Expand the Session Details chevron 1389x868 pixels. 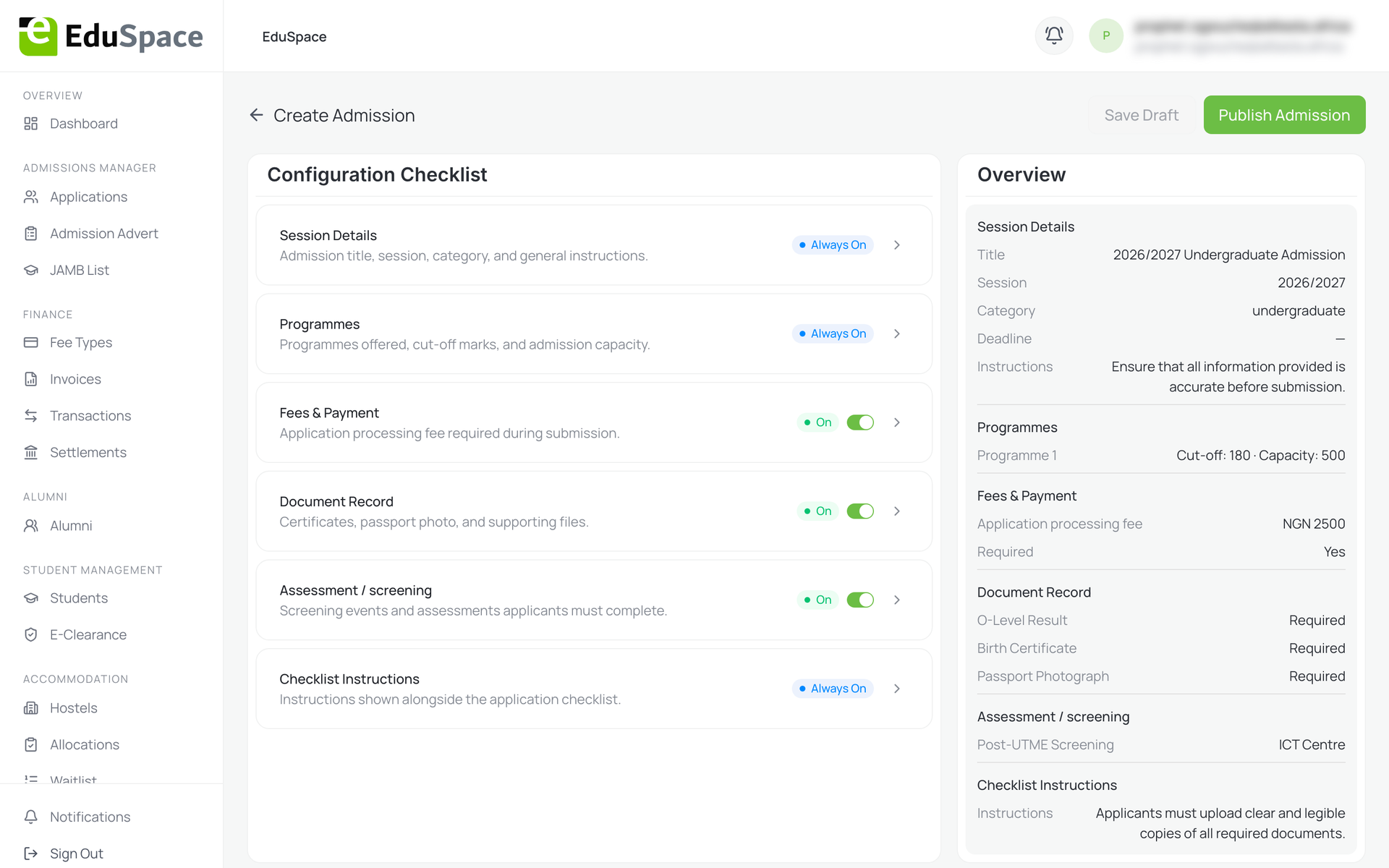click(x=897, y=245)
